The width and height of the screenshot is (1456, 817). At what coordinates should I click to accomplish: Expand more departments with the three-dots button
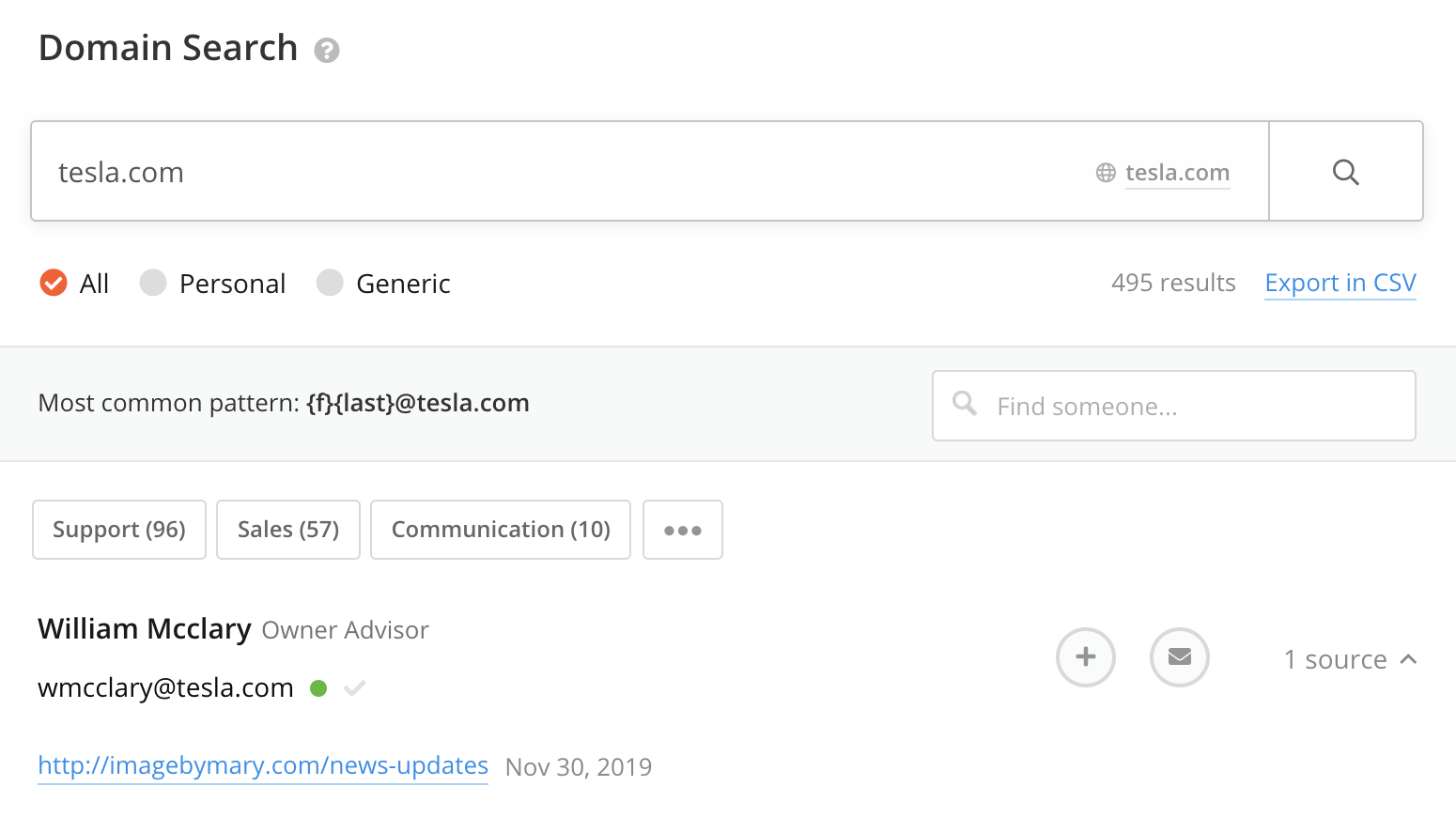(682, 530)
